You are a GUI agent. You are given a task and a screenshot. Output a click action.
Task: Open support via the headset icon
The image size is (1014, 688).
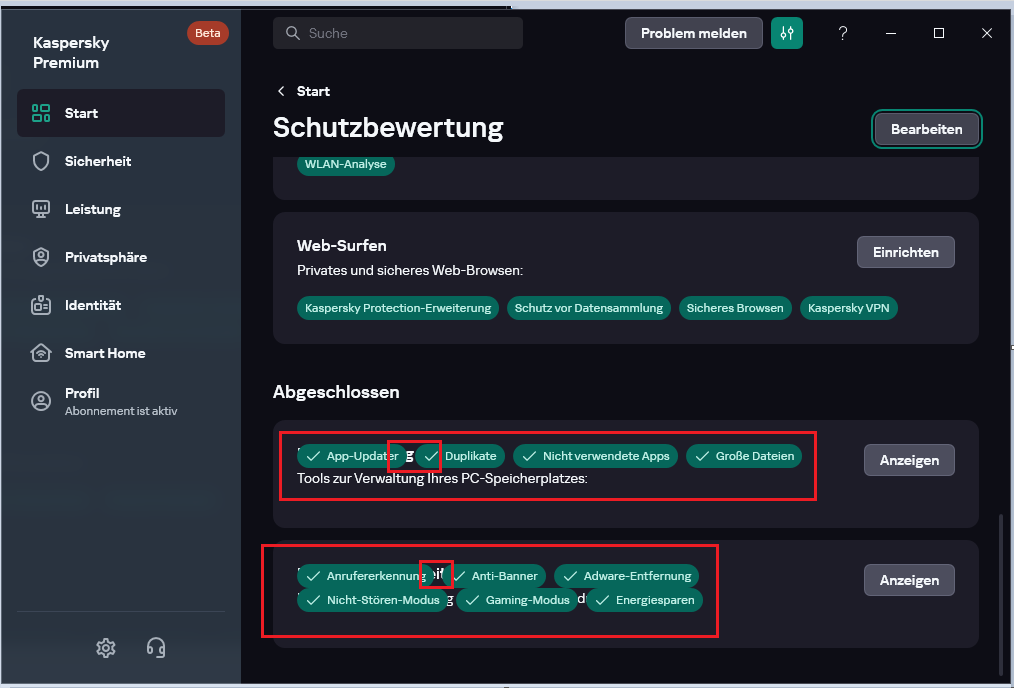pos(156,647)
